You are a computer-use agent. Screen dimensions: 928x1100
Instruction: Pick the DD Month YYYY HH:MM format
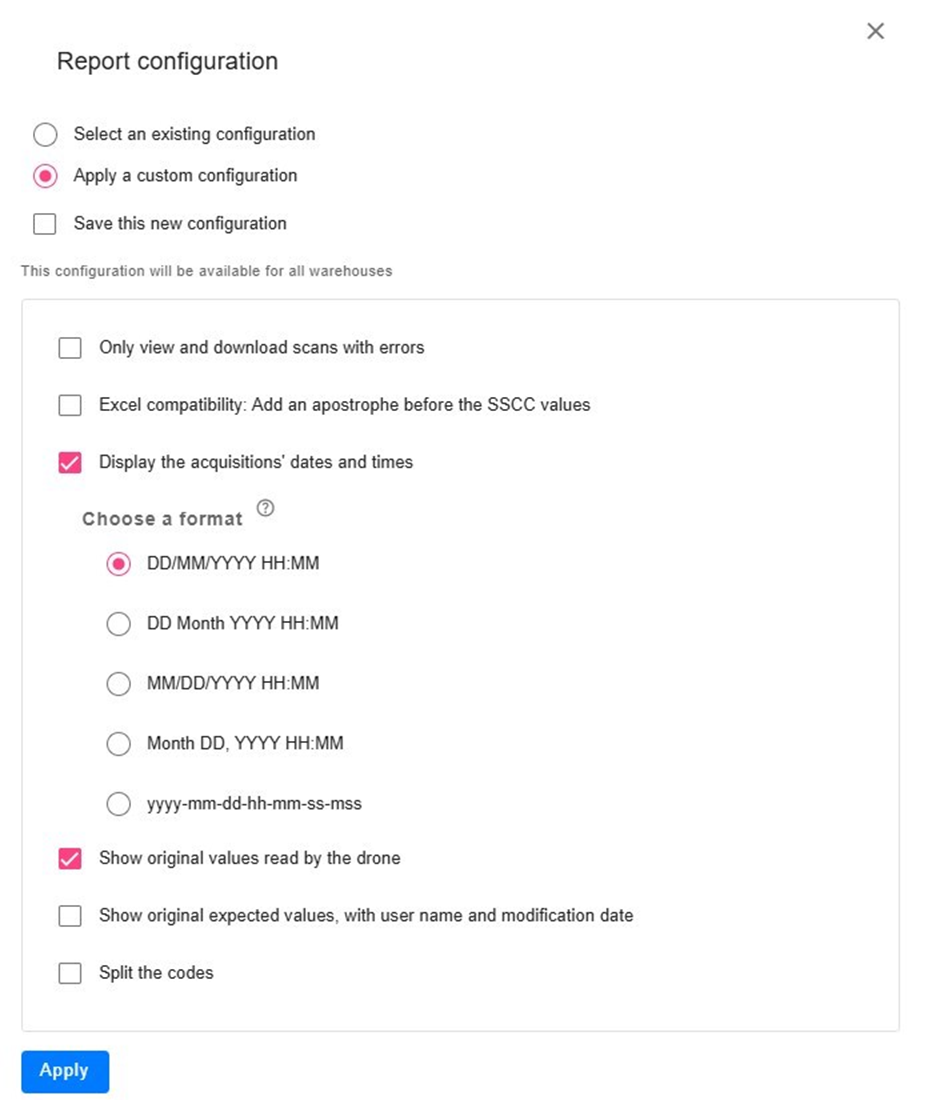point(119,624)
